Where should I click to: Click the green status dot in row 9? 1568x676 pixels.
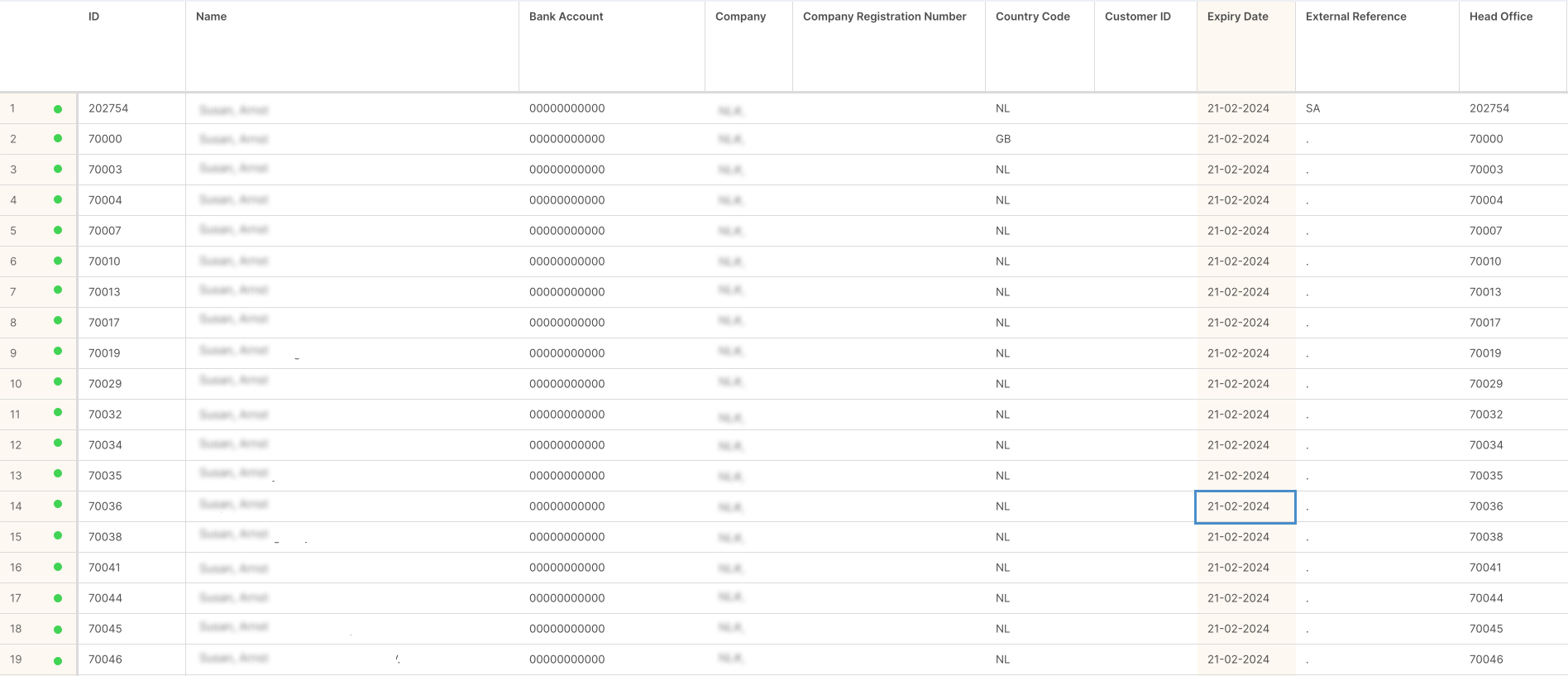(x=58, y=352)
